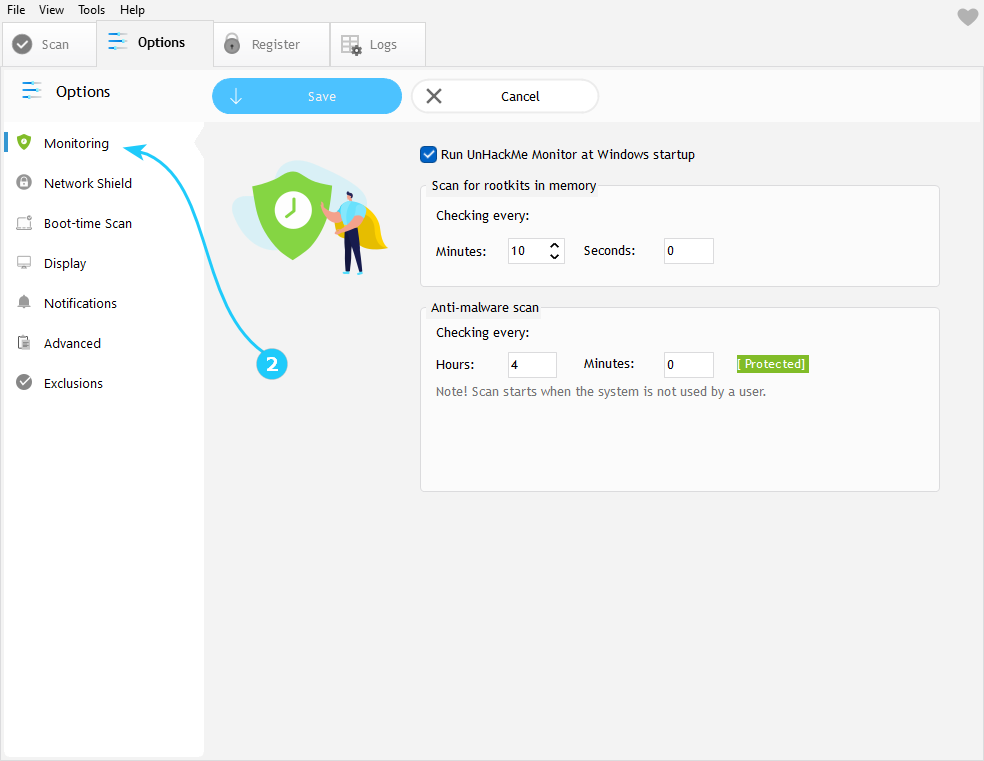Viewport: 984px width, 761px height.
Task: Click the Network Shield lock icon
Action: pyautogui.click(x=24, y=183)
